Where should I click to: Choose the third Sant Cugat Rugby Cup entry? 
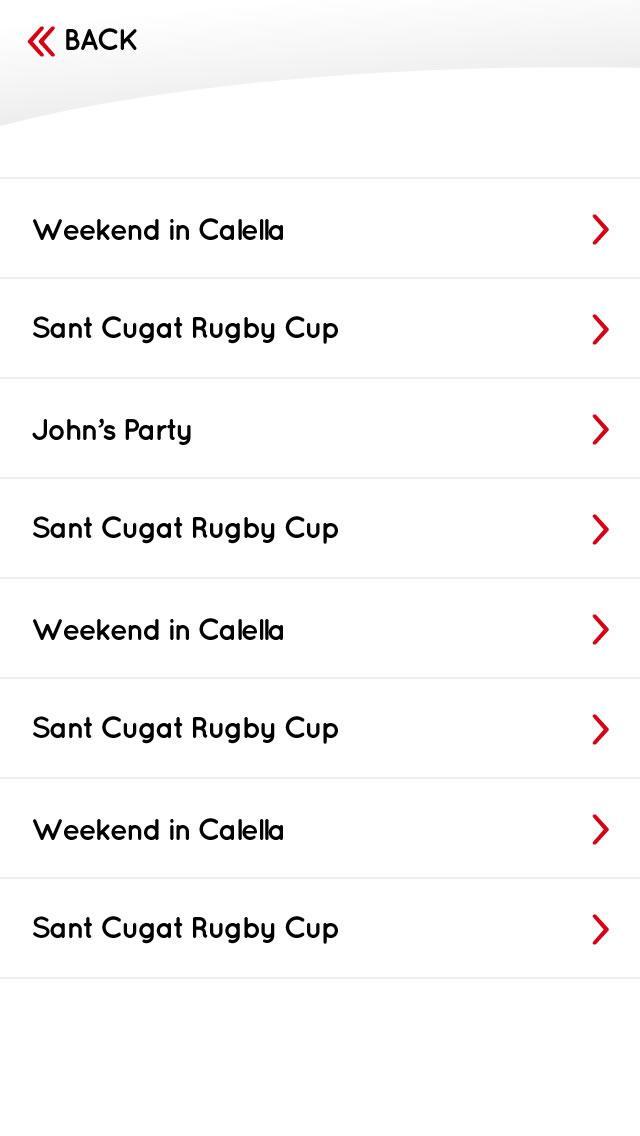(x=320, y=728)
